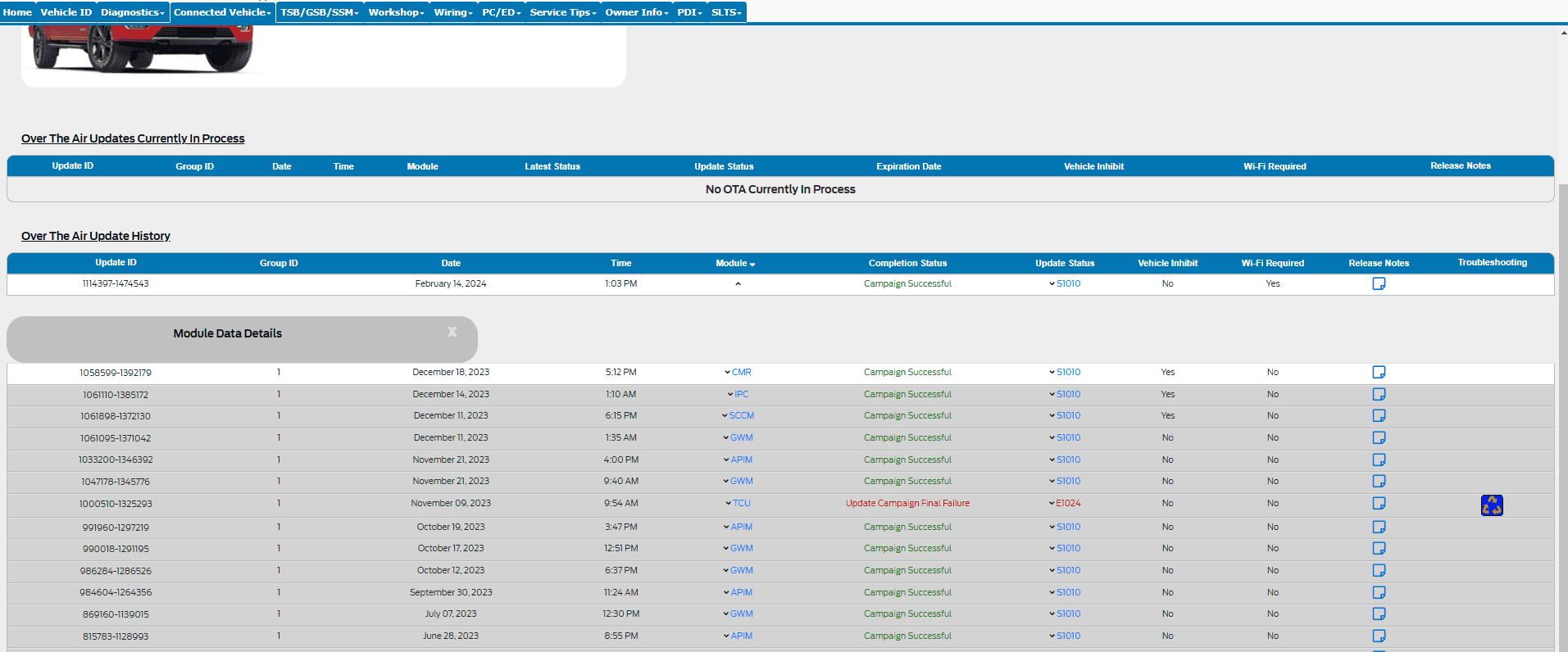
Task: Click the Home navigation button
Action: coord(17,12)
